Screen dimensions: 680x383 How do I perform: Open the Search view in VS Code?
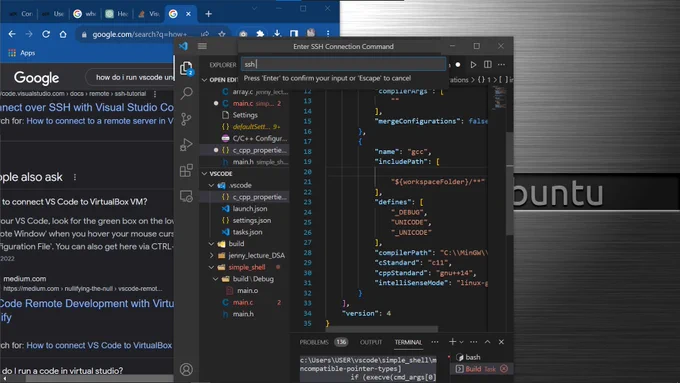186,93
